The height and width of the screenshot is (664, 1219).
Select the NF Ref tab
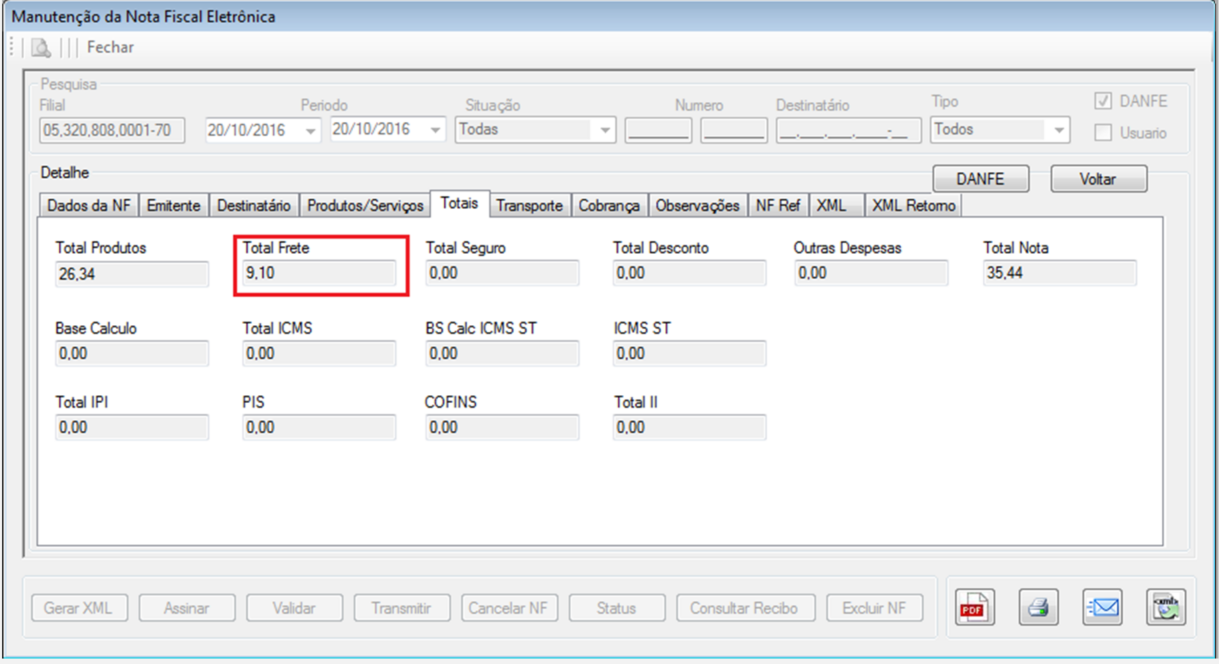coord(778,205)
